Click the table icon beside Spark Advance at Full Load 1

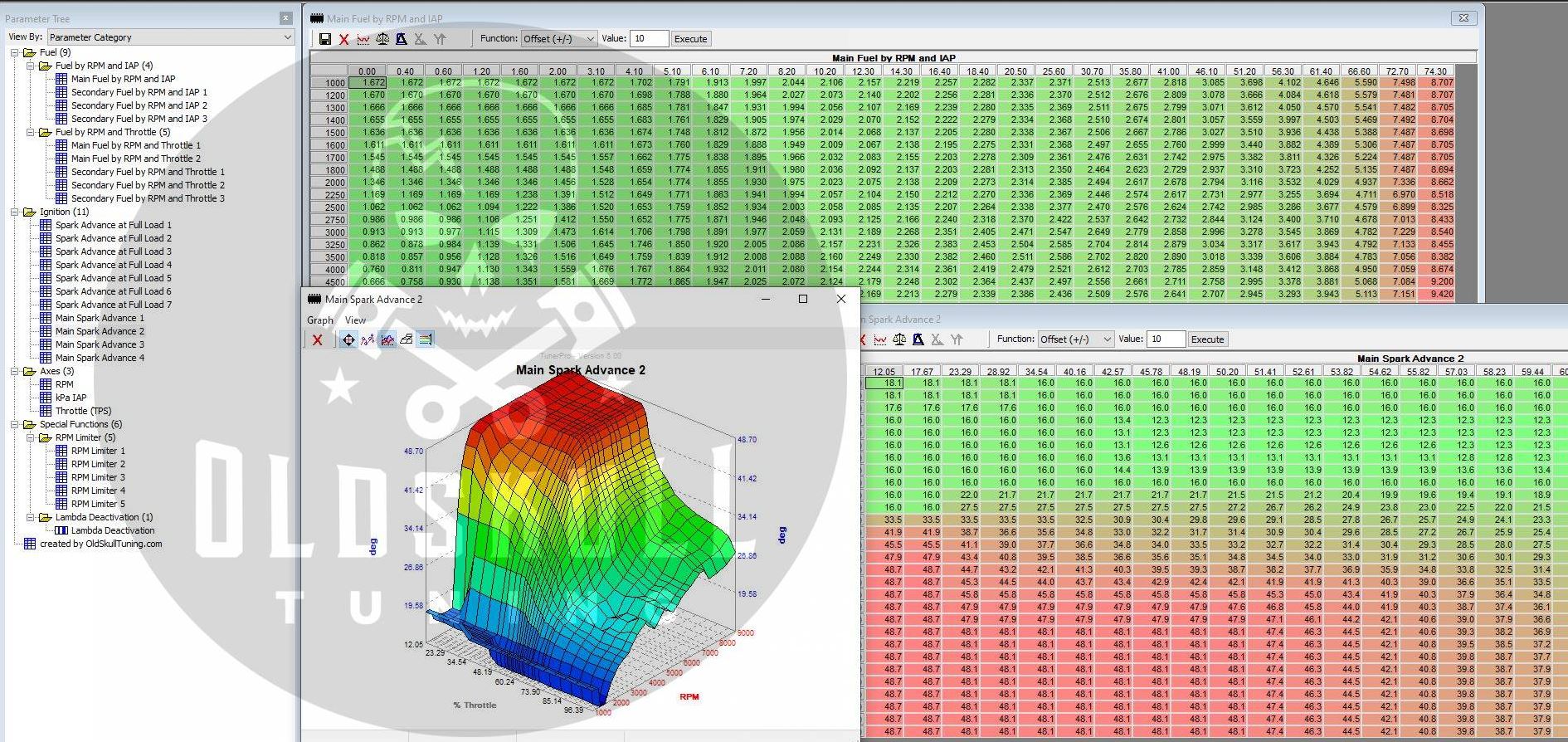click(x=46, y=225)
